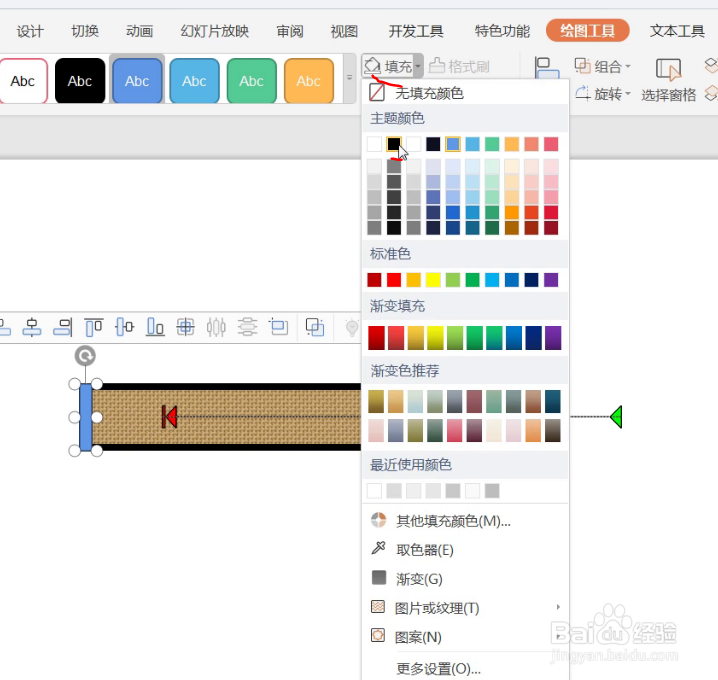718x680 pixels.
Task: Select the dark green recommended gradient swatch
Action: pos(435,431)
